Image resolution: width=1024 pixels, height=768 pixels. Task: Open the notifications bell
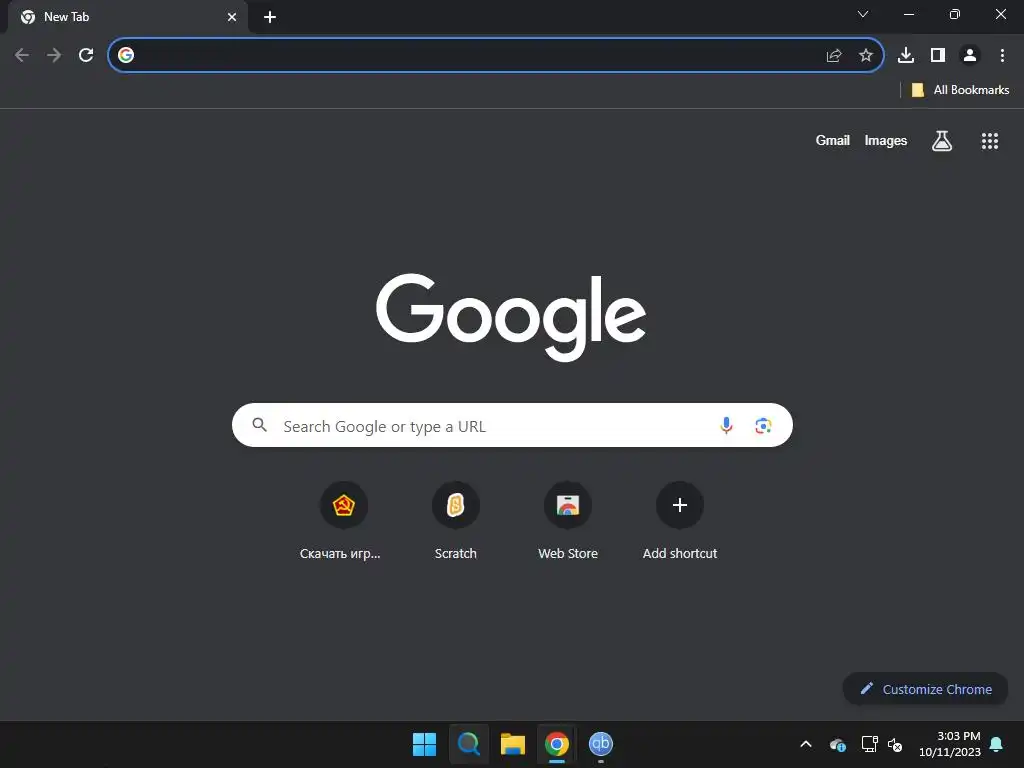point(997,744)
